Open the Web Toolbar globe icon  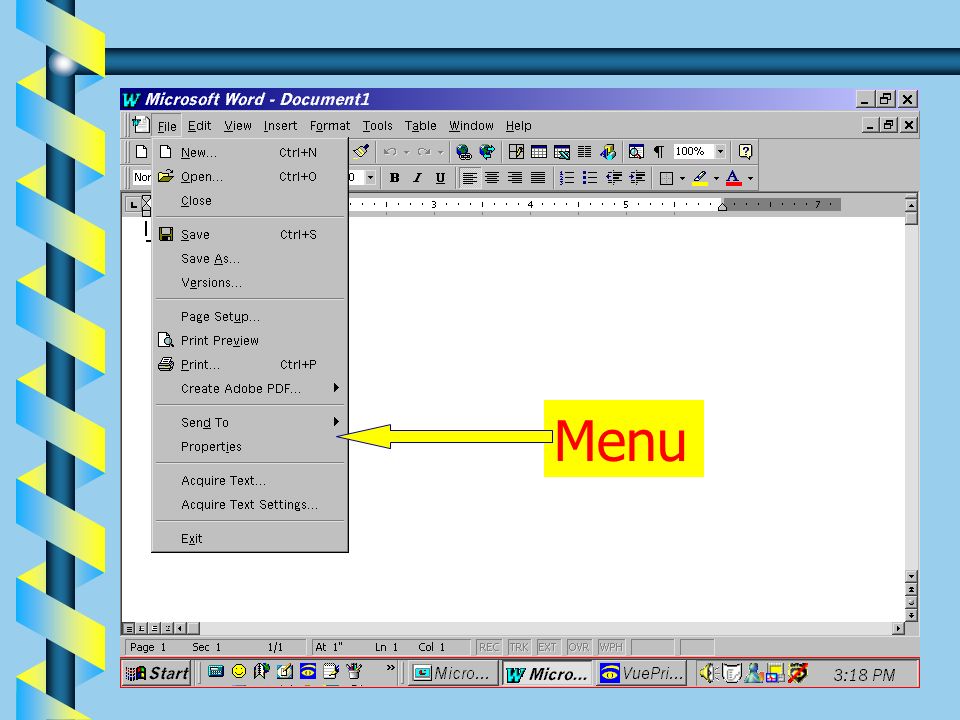[x=487, y=152]
